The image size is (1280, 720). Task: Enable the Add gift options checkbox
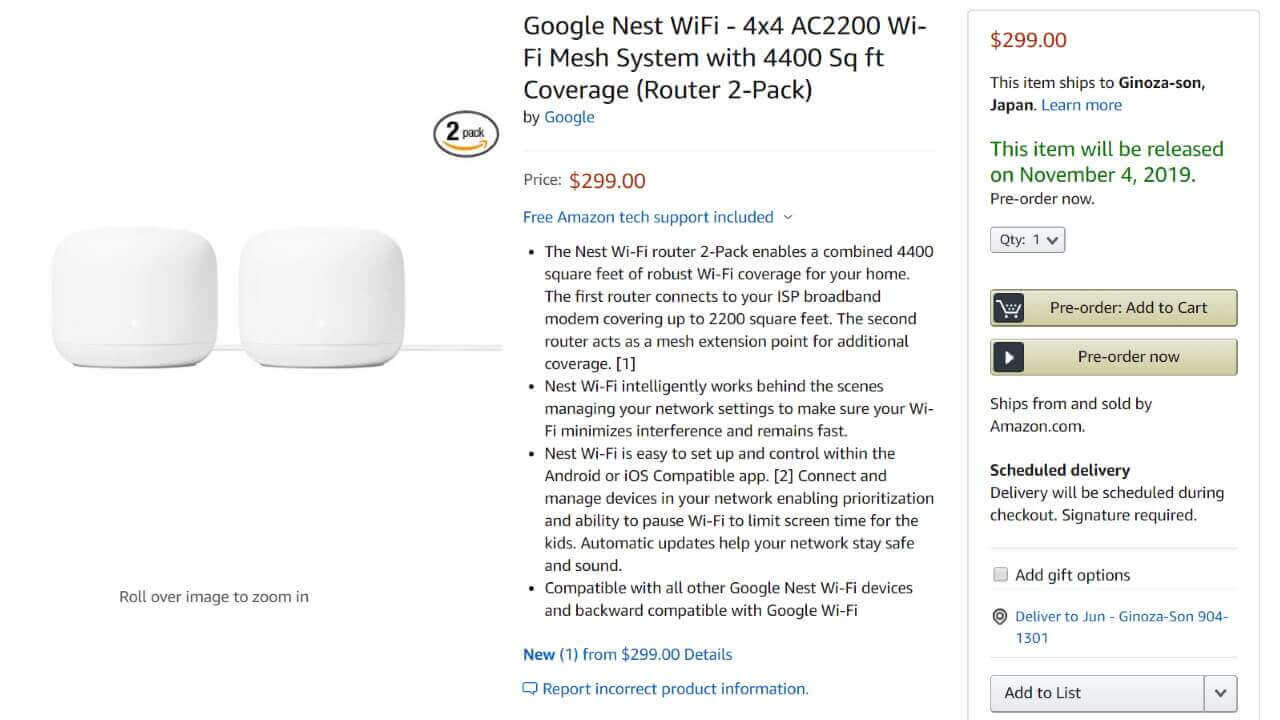pyautogui.click(x=1000, y=574)
